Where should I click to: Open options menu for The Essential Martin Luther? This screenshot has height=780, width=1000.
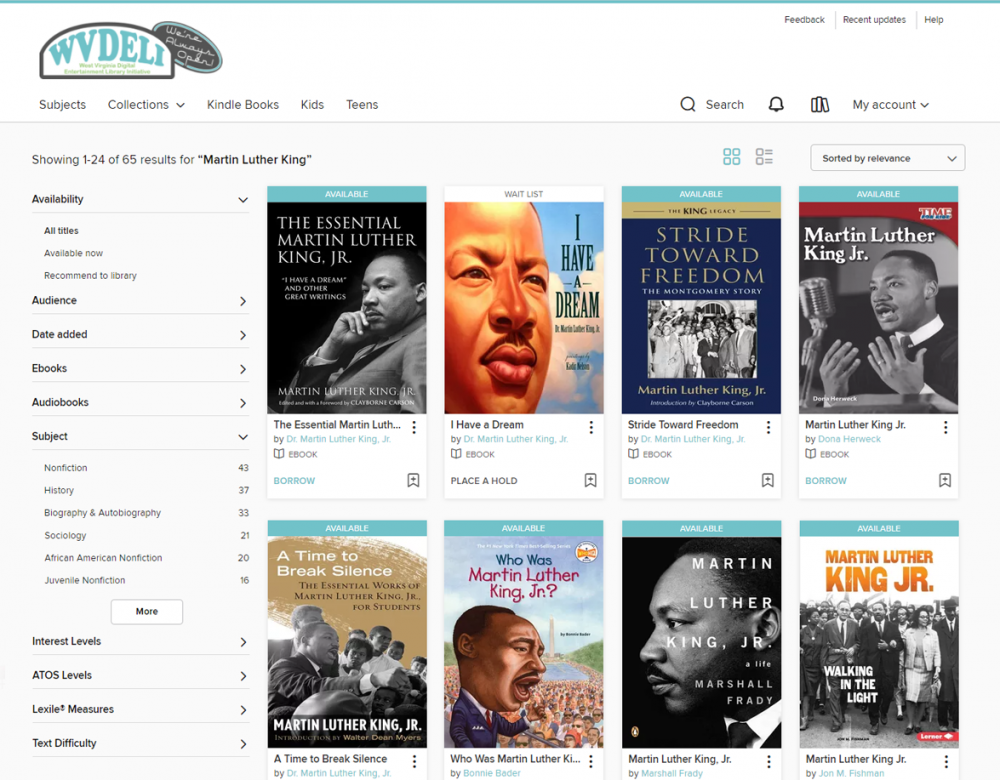coord(414,427)
